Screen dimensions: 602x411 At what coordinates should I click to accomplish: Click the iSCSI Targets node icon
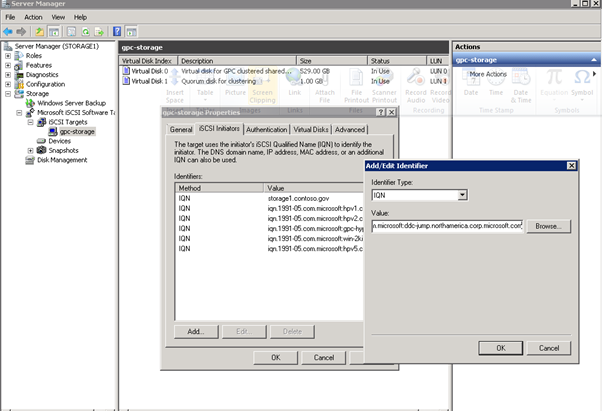coord(41,122)
